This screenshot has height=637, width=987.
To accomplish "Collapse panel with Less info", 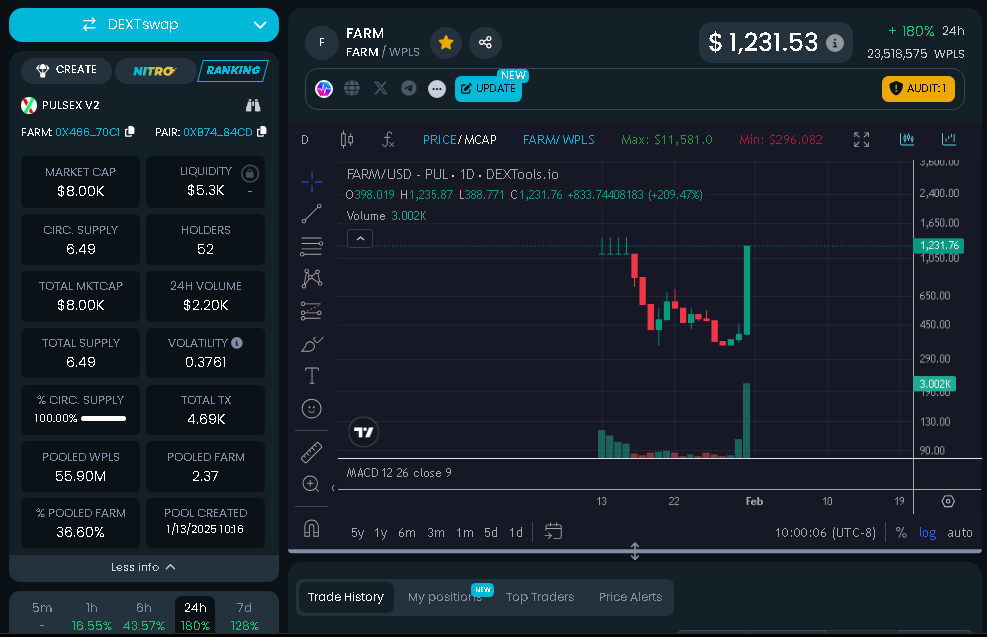I will pos(144,567).
